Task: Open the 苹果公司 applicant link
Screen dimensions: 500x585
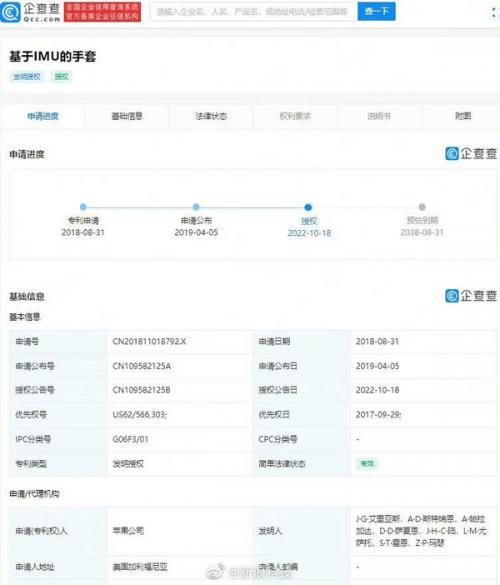Action: tap(128, 531)
